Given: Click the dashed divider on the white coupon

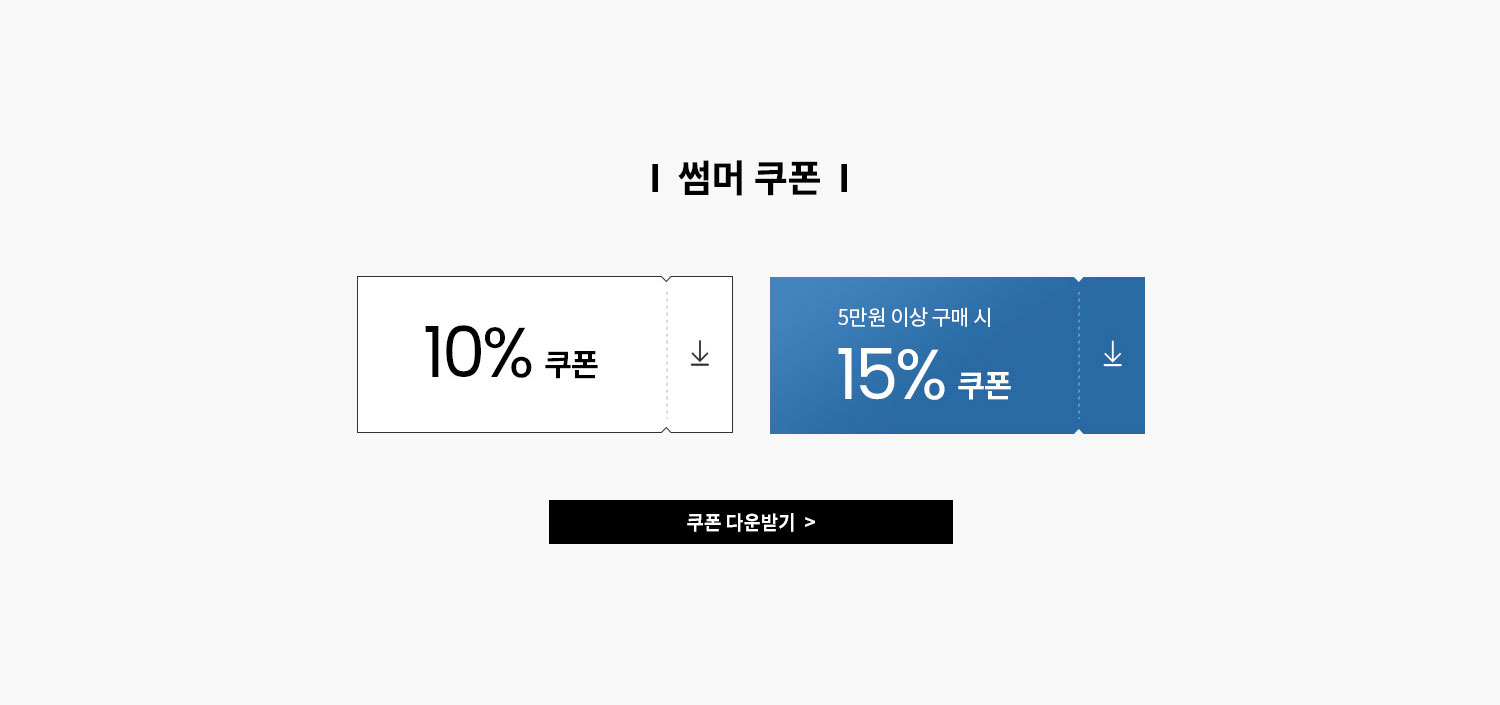Looking at the screenshot, I should coord(667,355).
